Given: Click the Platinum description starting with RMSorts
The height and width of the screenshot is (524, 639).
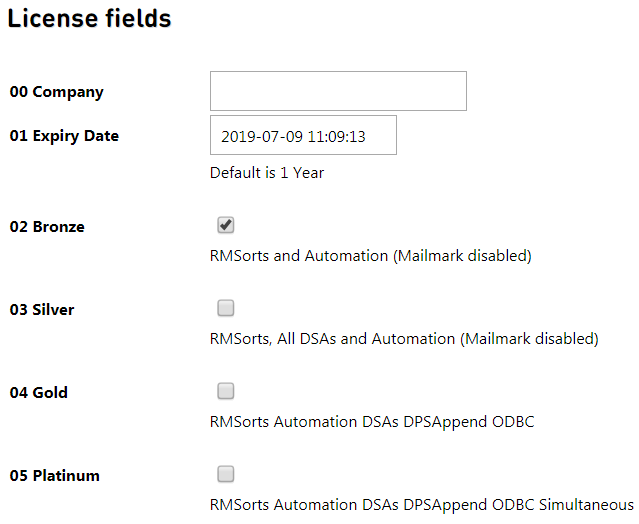Looking at the screenshot, I should pyautogui.click(x=422, y=505).
